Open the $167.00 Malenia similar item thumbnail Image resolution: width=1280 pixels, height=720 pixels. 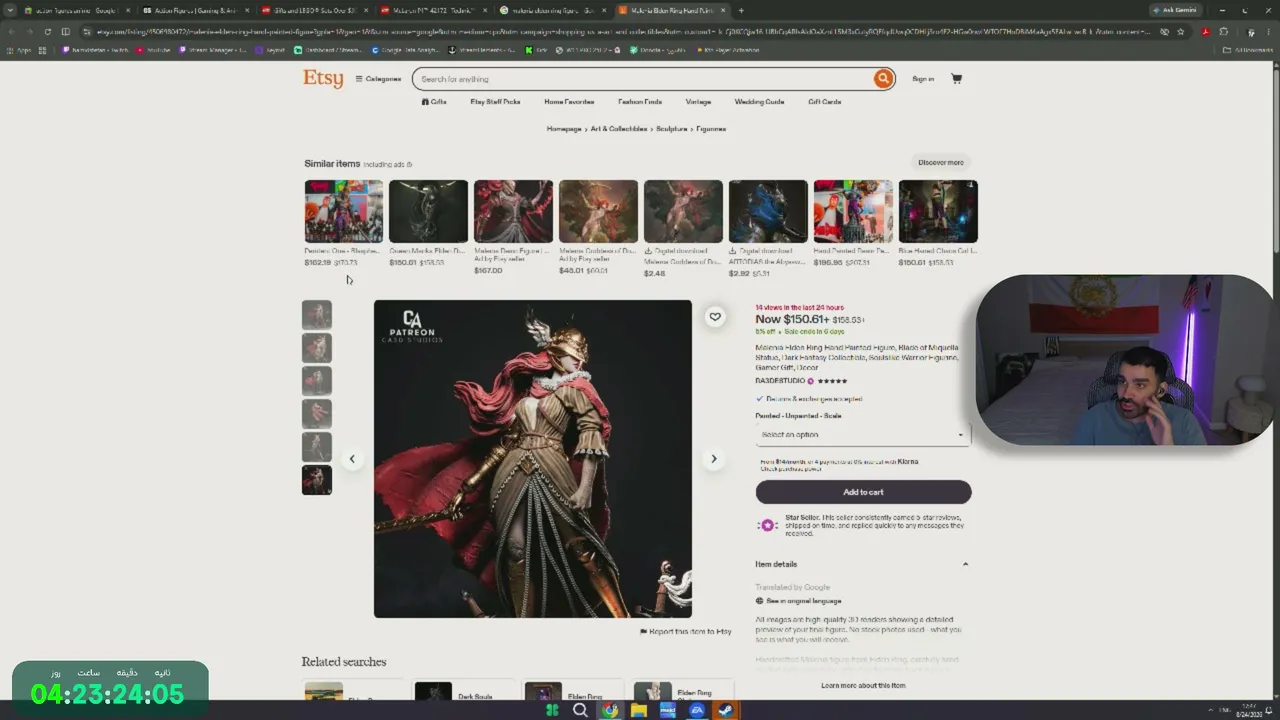(513, 211)
